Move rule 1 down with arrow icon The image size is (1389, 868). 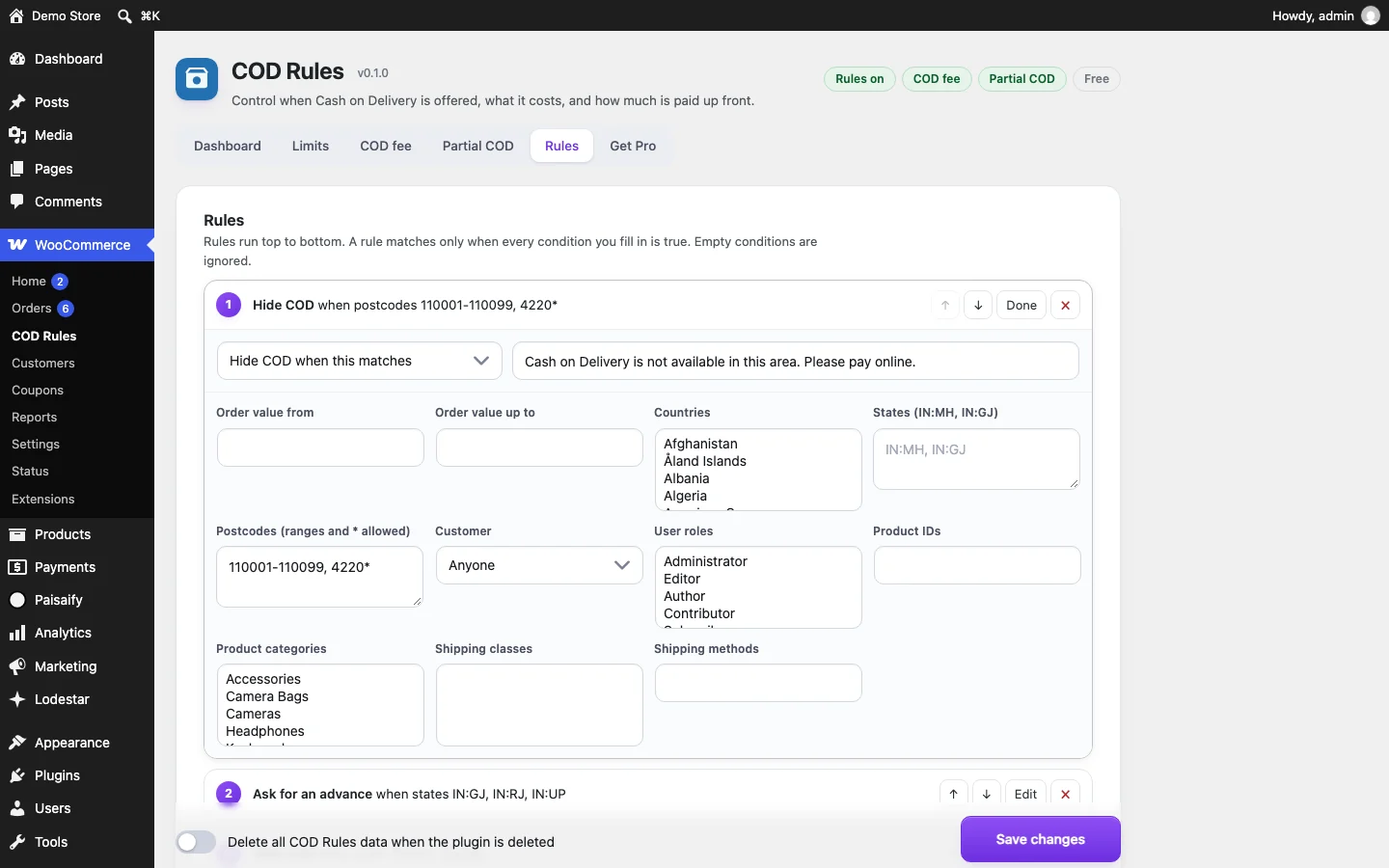pos(978,306)
